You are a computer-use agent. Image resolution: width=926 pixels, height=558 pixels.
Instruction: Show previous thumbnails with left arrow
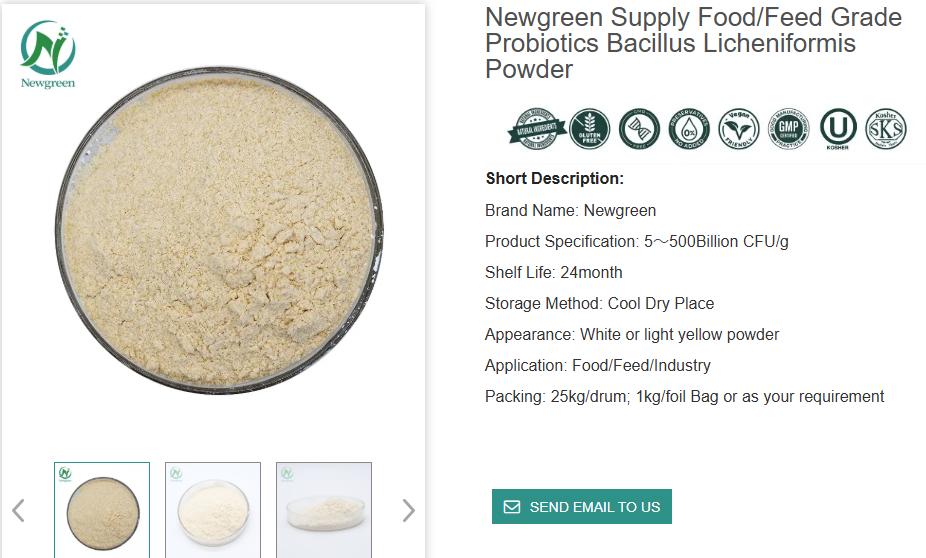(x=18, y=510)
